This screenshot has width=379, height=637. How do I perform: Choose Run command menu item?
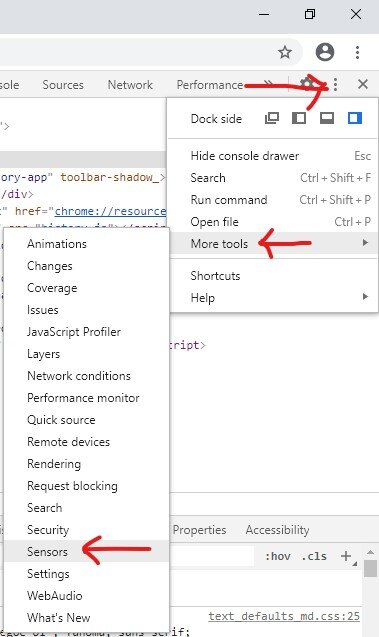(x=273, y=199)
